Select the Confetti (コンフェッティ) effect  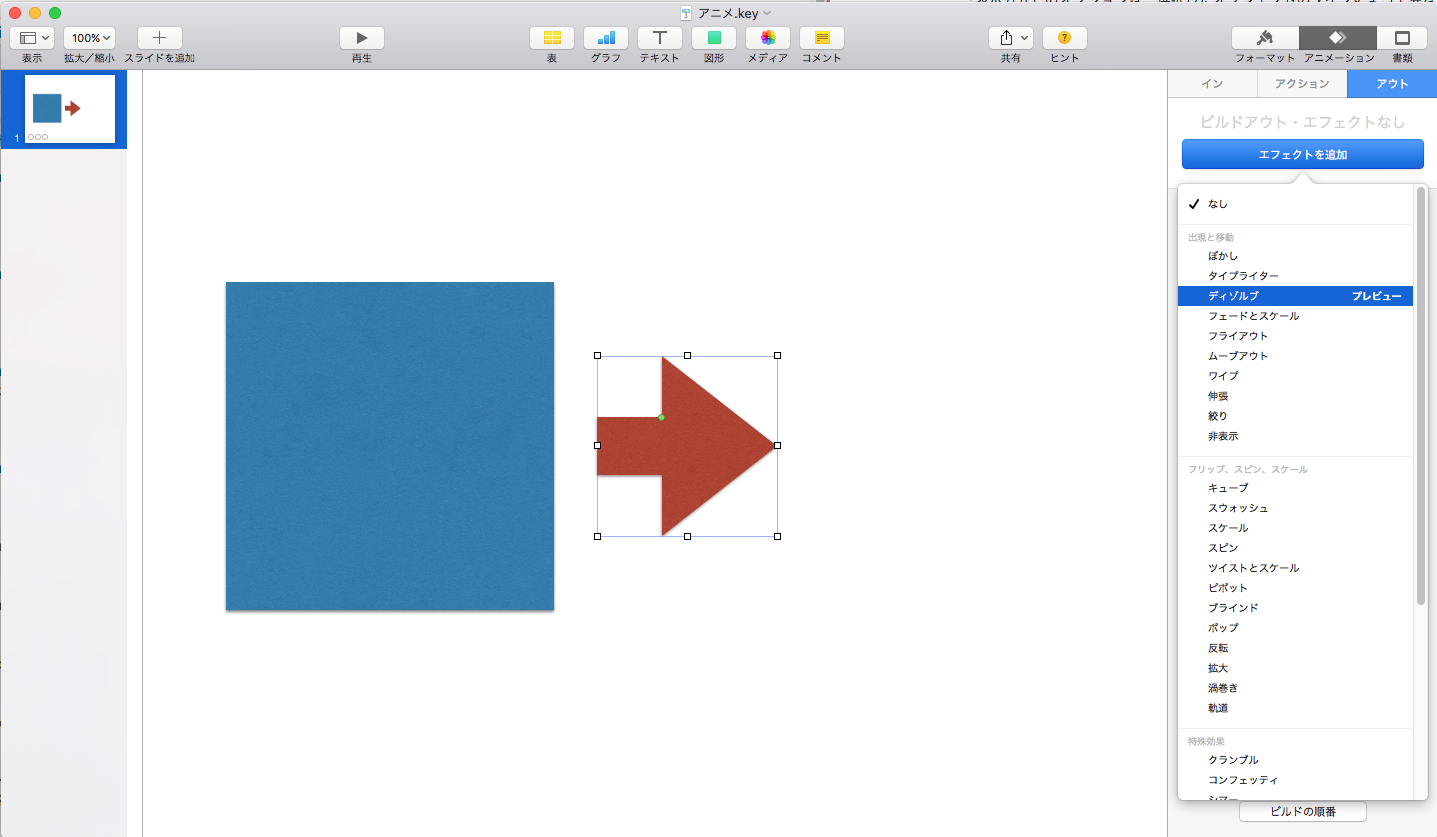[x=1243, y=780]
